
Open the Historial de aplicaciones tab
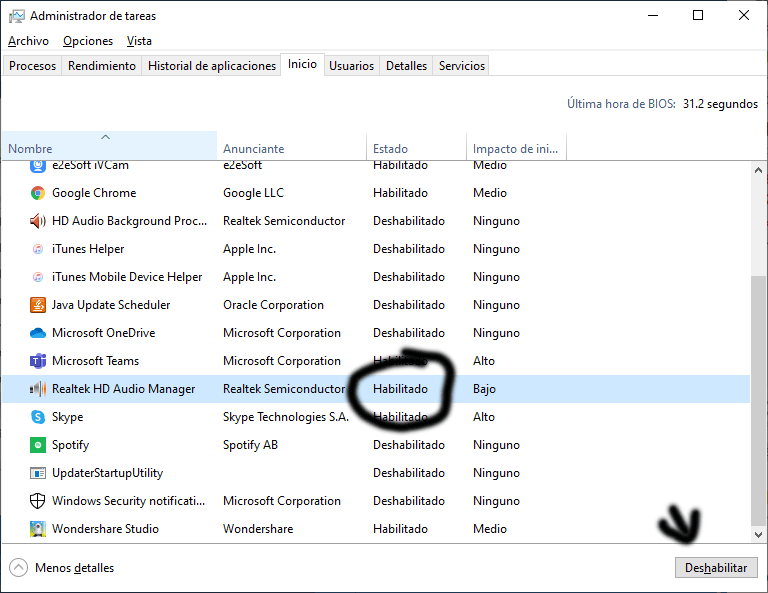click(x=212, y=66)
